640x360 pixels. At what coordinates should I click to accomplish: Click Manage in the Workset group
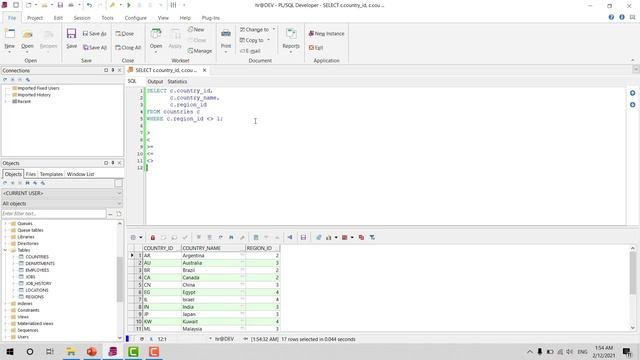click(x=200, y=51)
